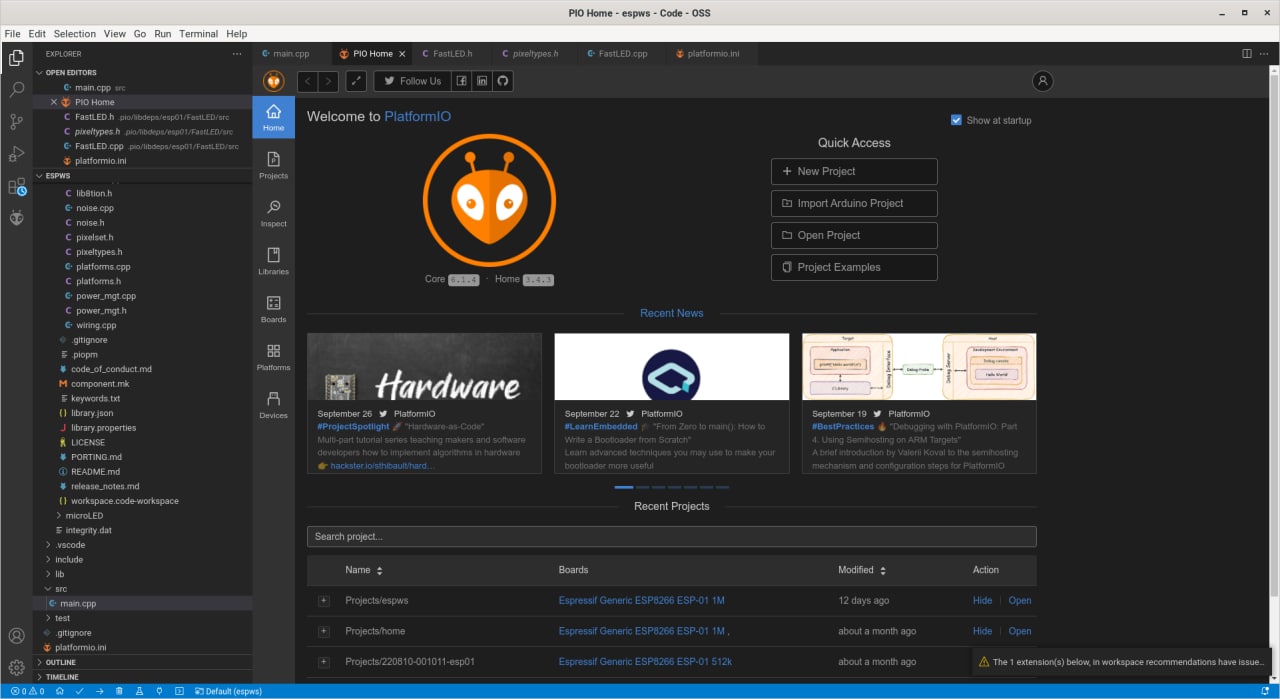Click the Search project input field

[671, 537]
